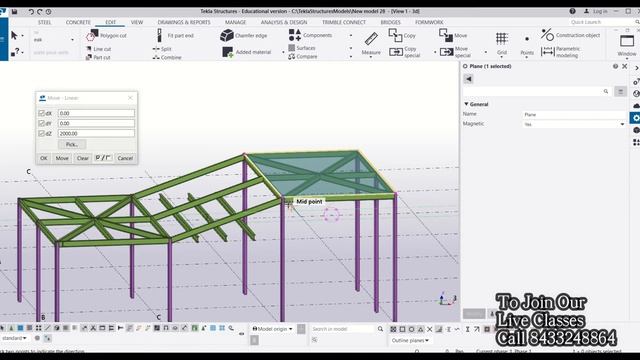Pick the Part cut tool
The width and height of the screenshot is (640, 360).
click(x=98, y=58)
